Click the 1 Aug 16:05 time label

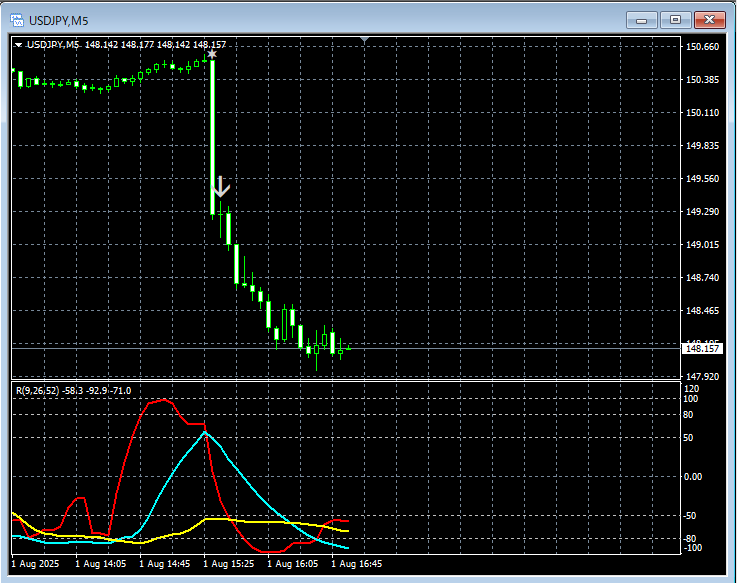pos(293,564)
